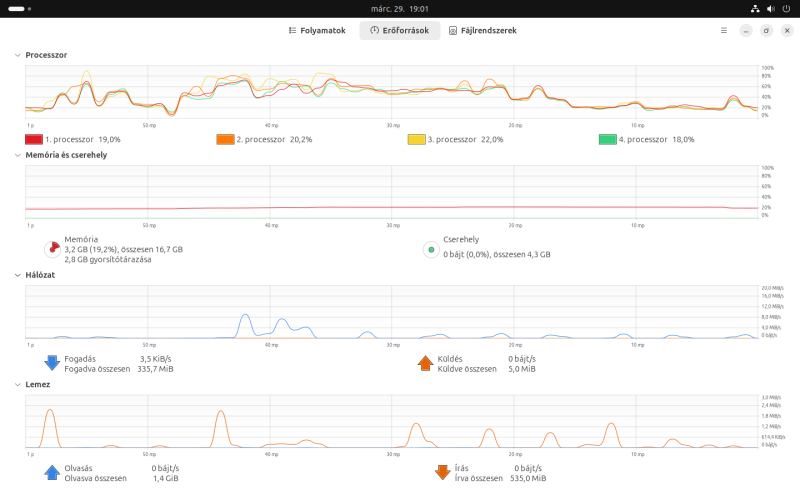Viewport: 800px width, 500px height.
Task: Click the 2. processzor 20,2% label
Action: point(274,139)
